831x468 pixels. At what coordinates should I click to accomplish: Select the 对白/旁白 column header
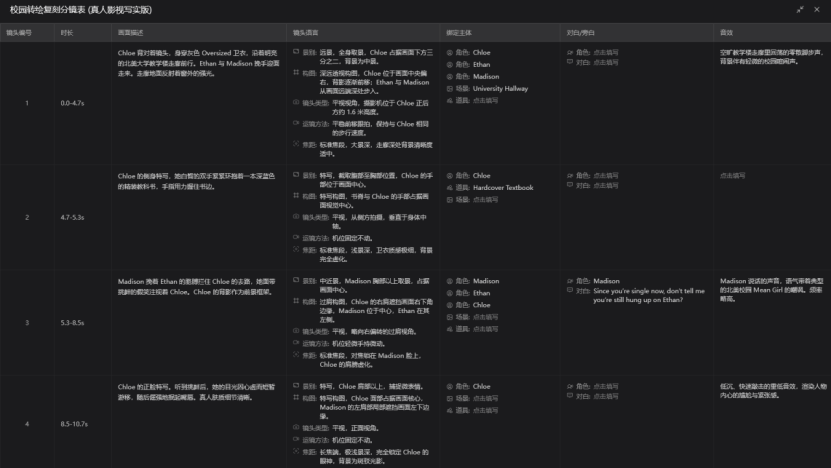(x=580, y=33)
